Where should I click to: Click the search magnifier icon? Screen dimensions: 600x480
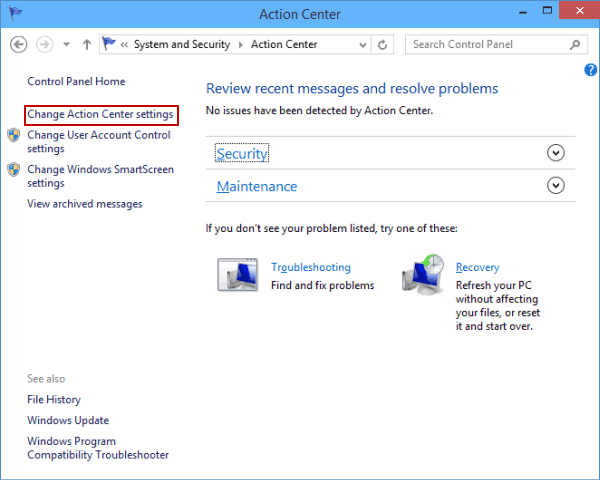click(x=574, y=45)
